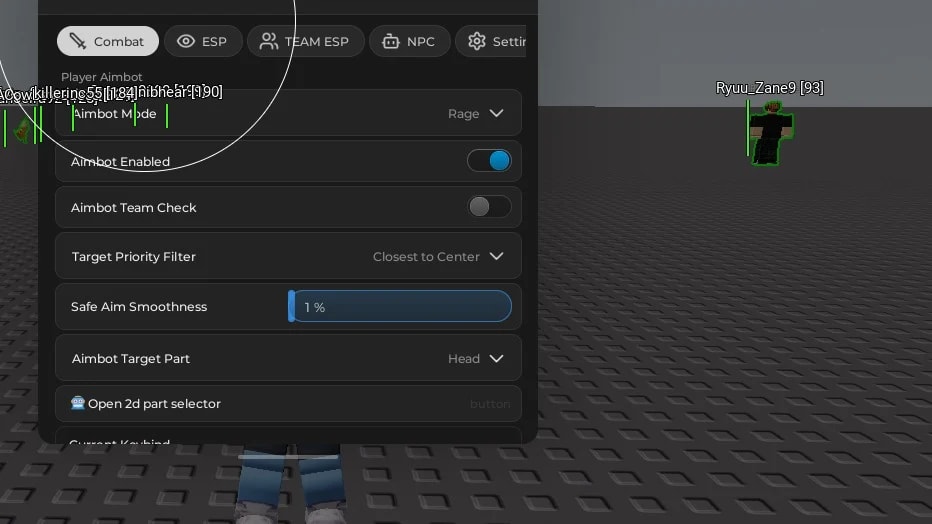The image size is (932, 524).
Task: Enable the Aimbot Team Check toggle
Action: 489,207
